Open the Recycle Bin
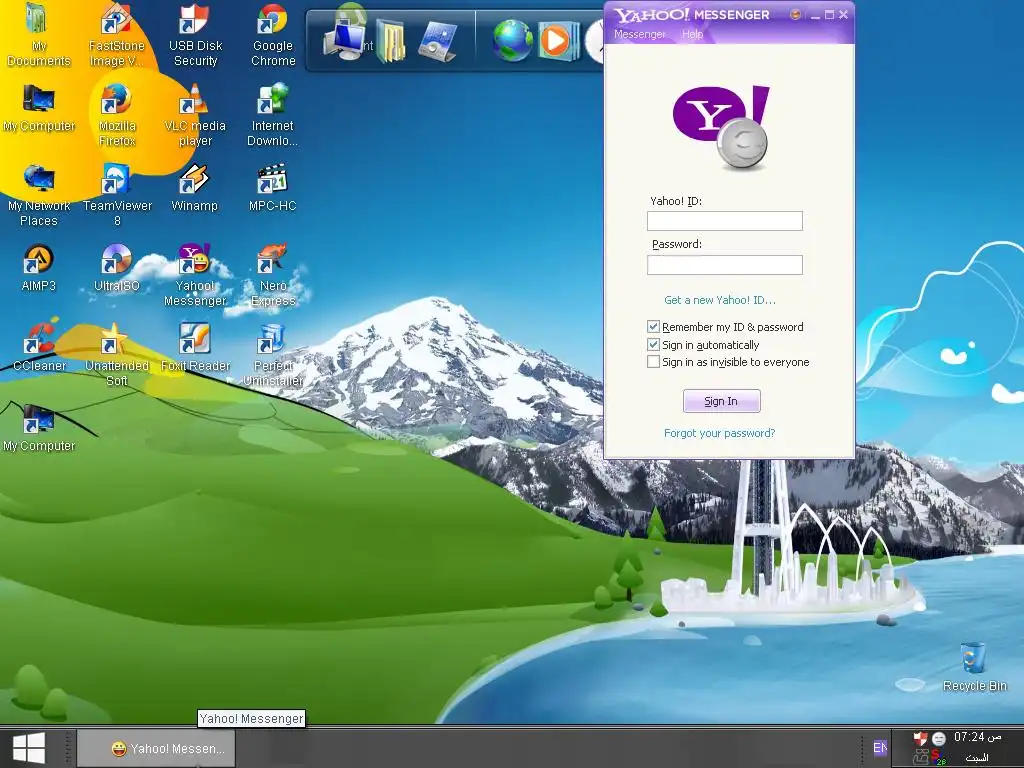1024x768 pixels. (x=974, y=666)
